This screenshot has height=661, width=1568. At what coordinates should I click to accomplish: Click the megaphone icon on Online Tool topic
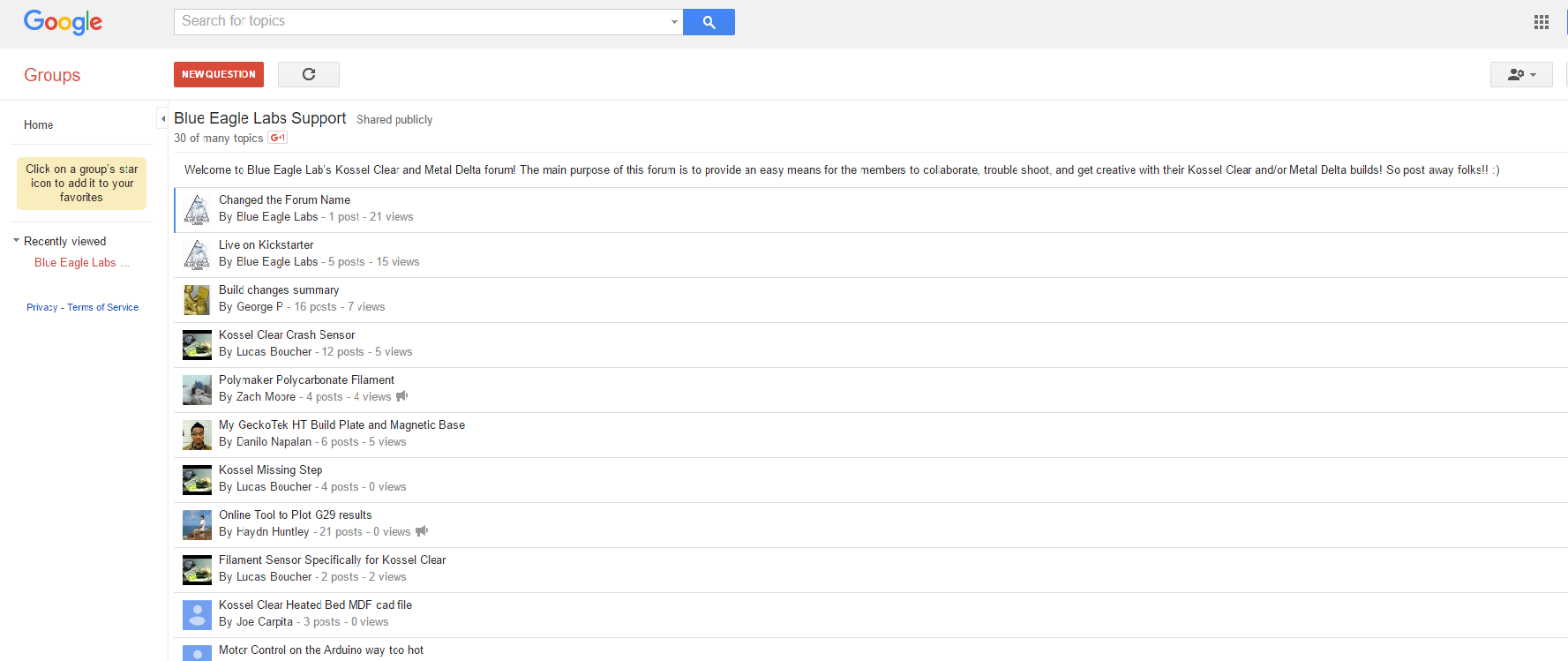(x=422, y=531)
